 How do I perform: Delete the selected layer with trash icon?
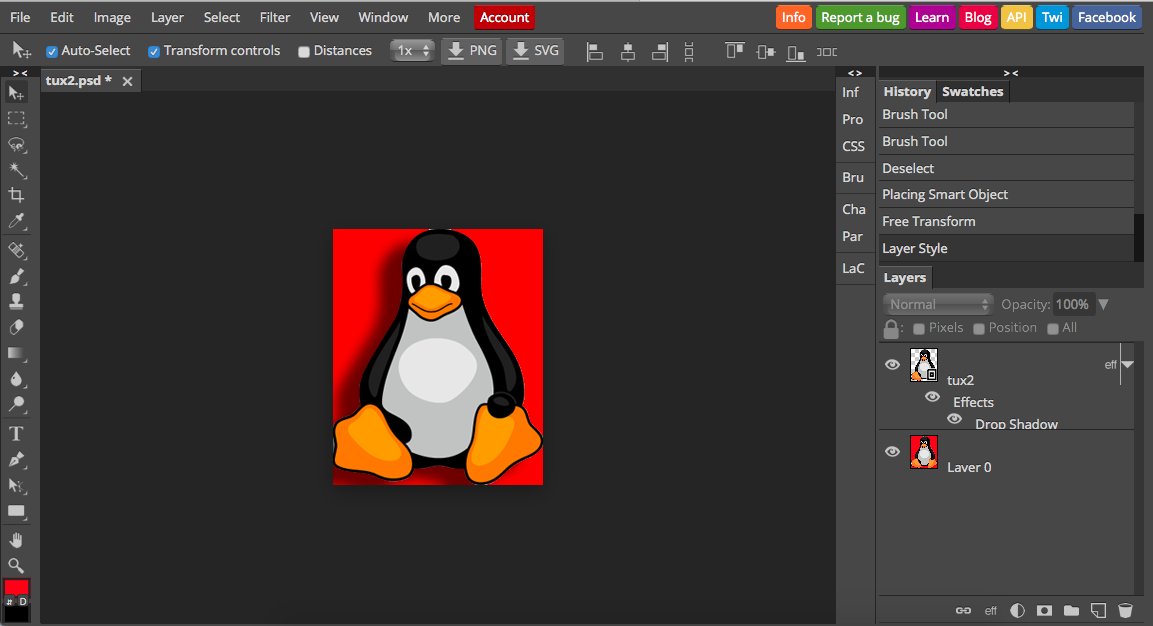point(1125,611)
